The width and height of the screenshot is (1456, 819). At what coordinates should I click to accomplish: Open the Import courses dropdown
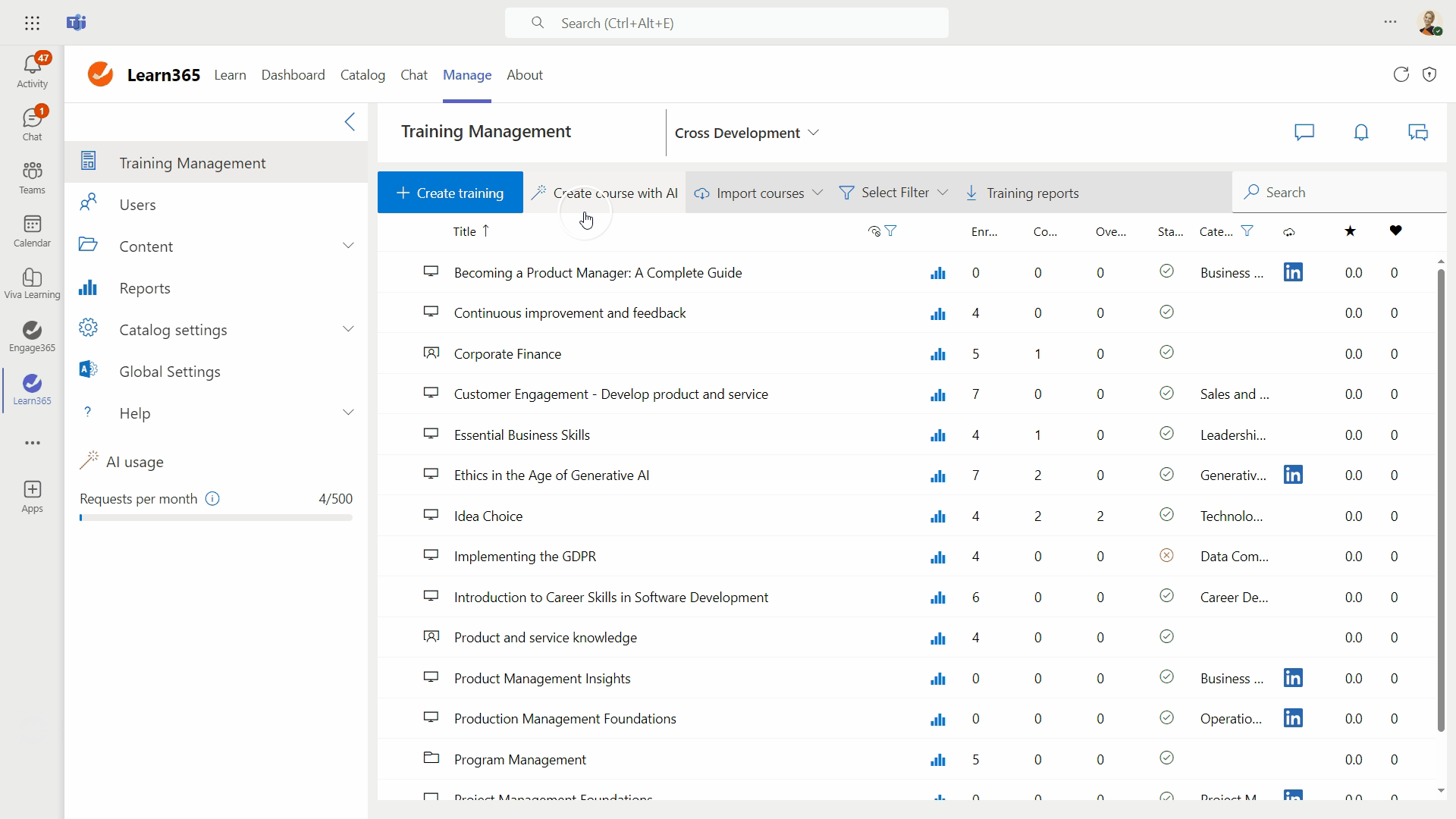[758, 193]
